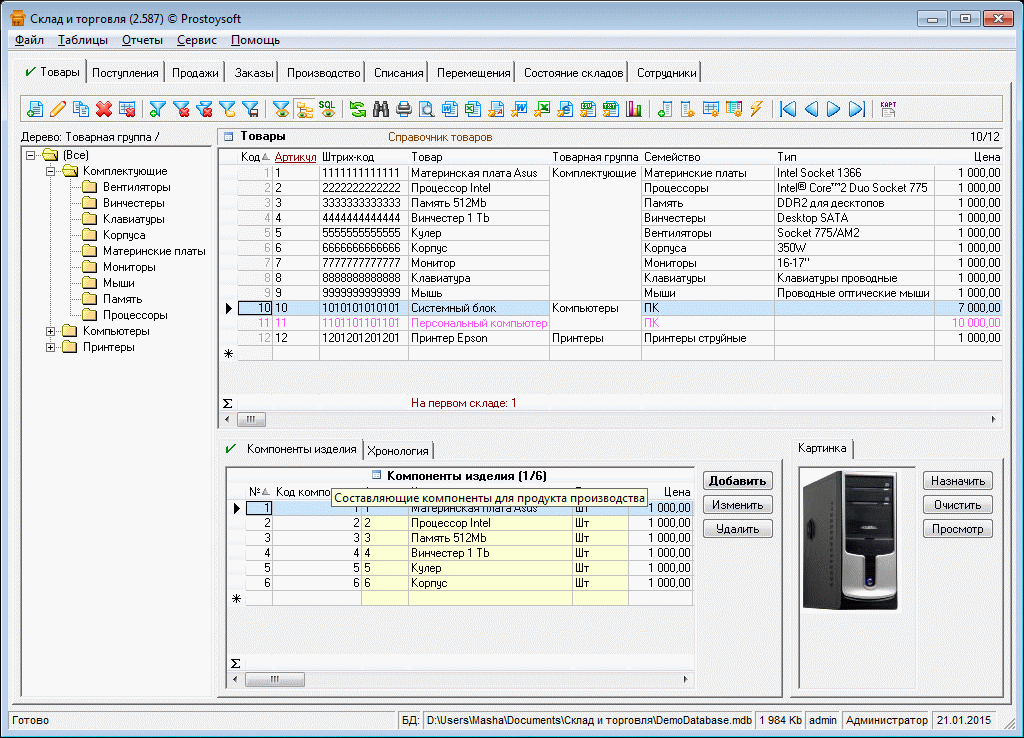Open the SQL view icon

[x=327, y=108]
